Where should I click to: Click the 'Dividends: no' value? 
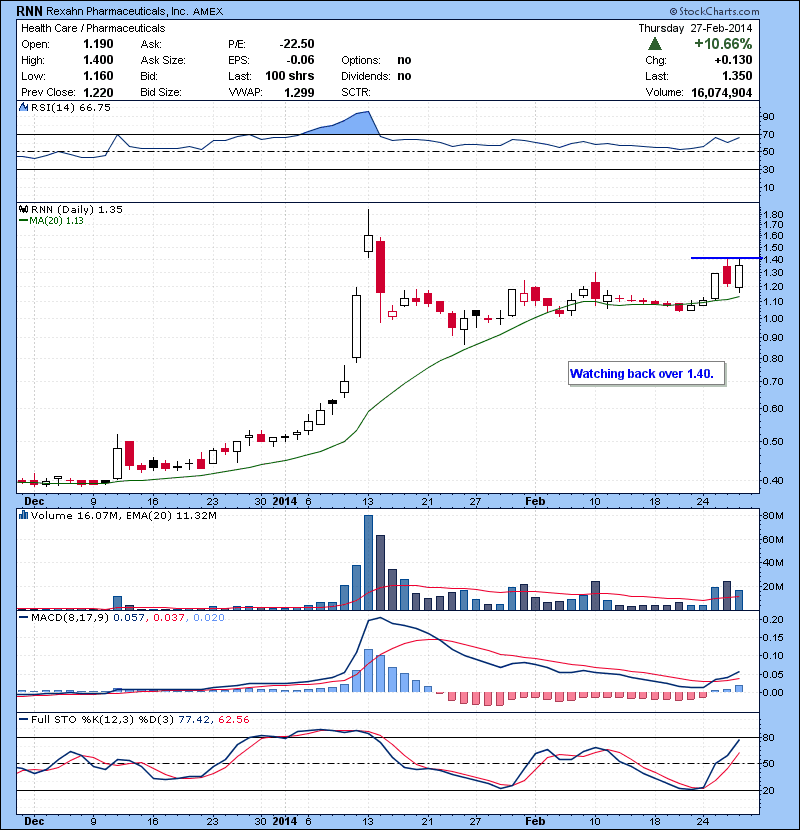(404, 76)
